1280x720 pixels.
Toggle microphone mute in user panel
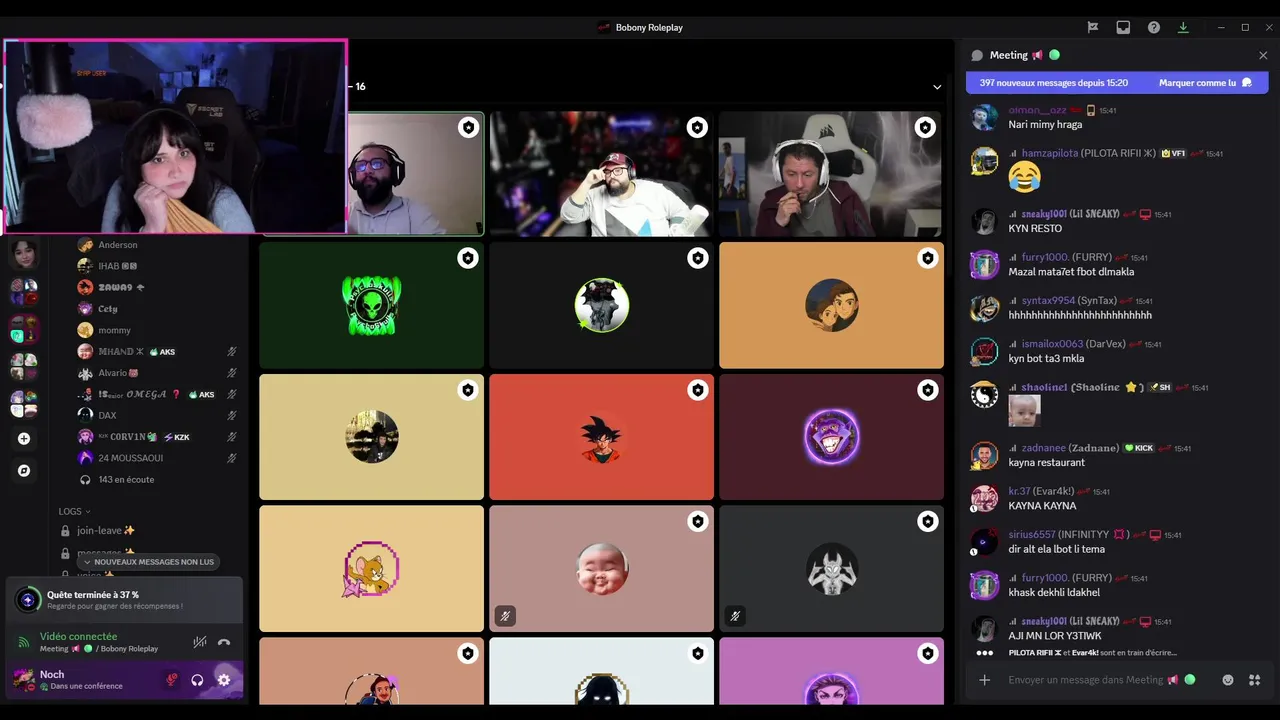[x=172, y=680]
